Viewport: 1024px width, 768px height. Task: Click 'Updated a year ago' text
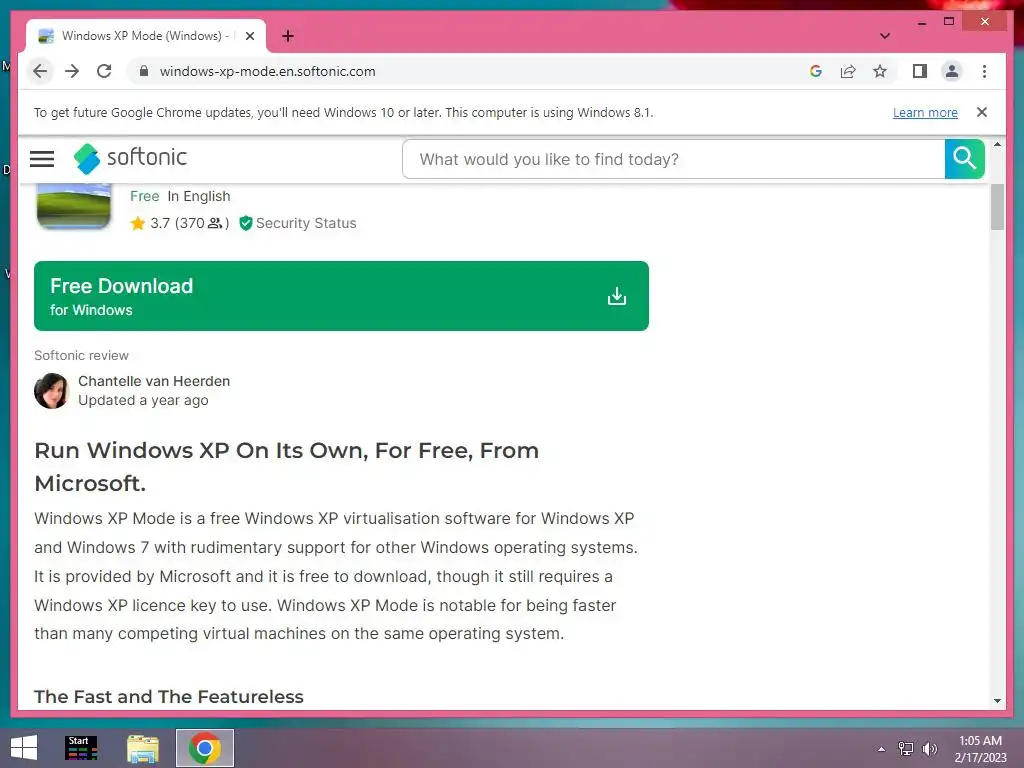pyautogui.click(x=143, y=400)
